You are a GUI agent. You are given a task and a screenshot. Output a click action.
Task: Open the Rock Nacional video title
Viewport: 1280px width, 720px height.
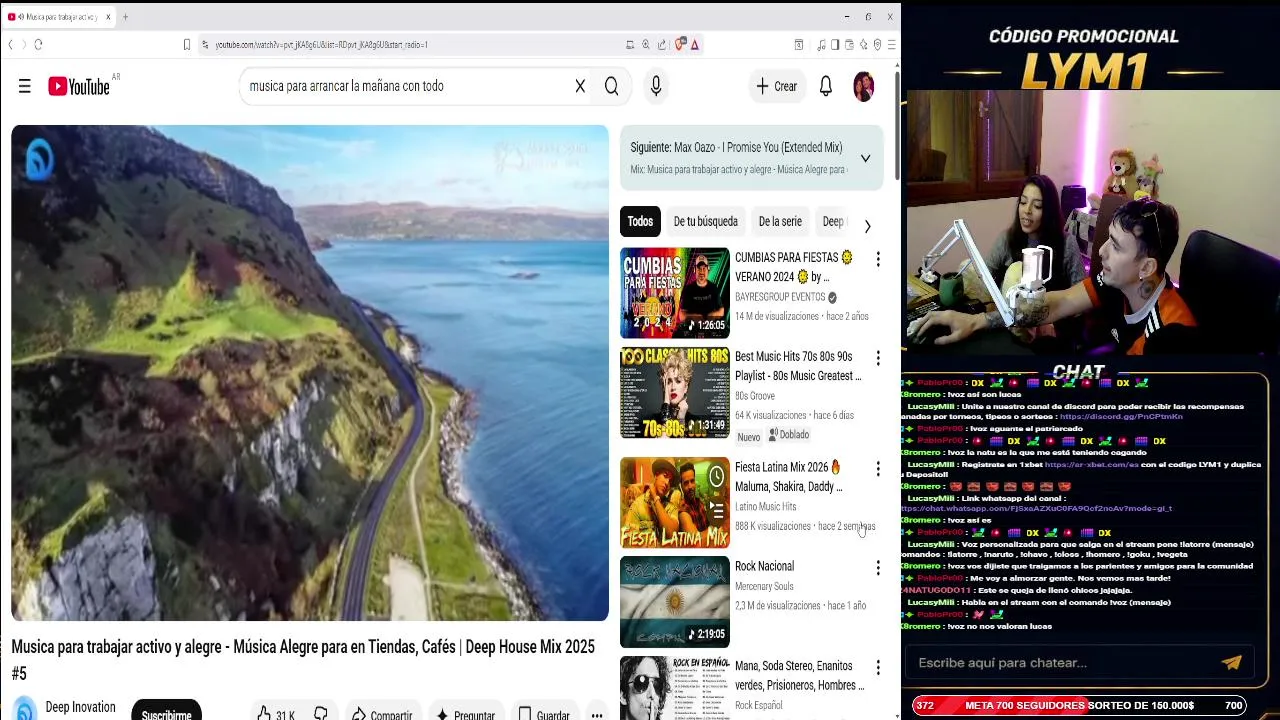[764, 566]
